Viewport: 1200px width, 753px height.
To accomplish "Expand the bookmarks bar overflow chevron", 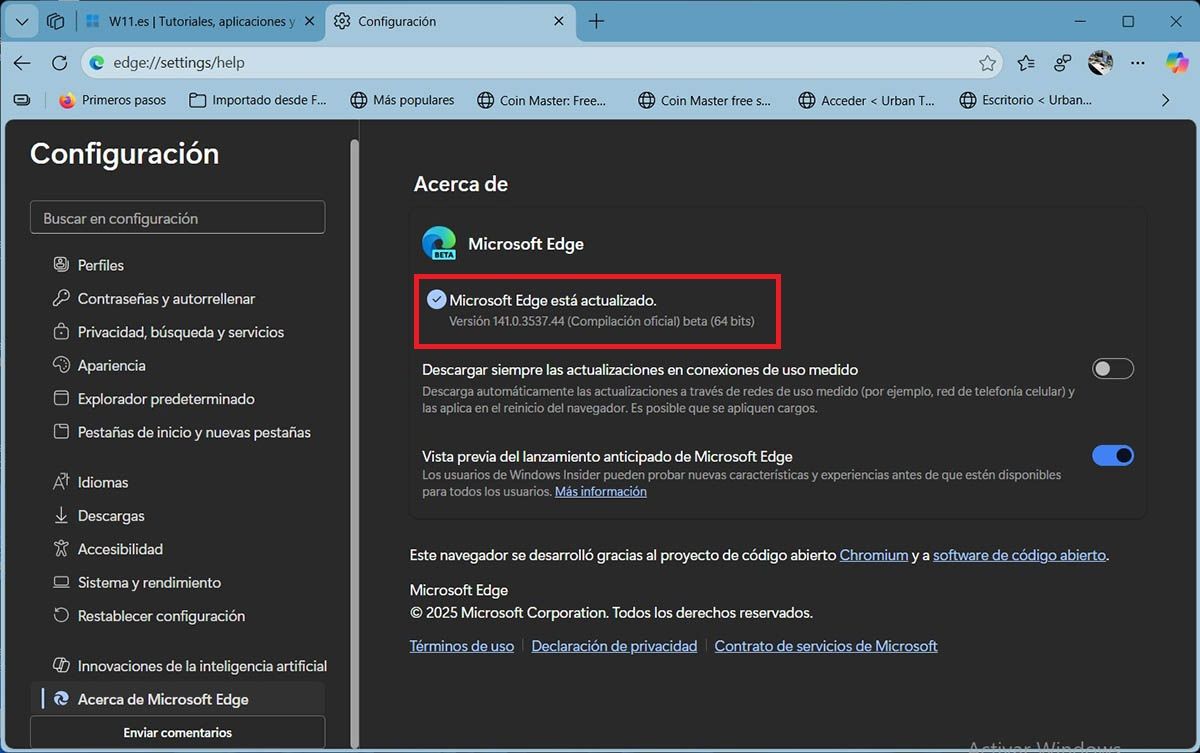I will (1165, 100).
